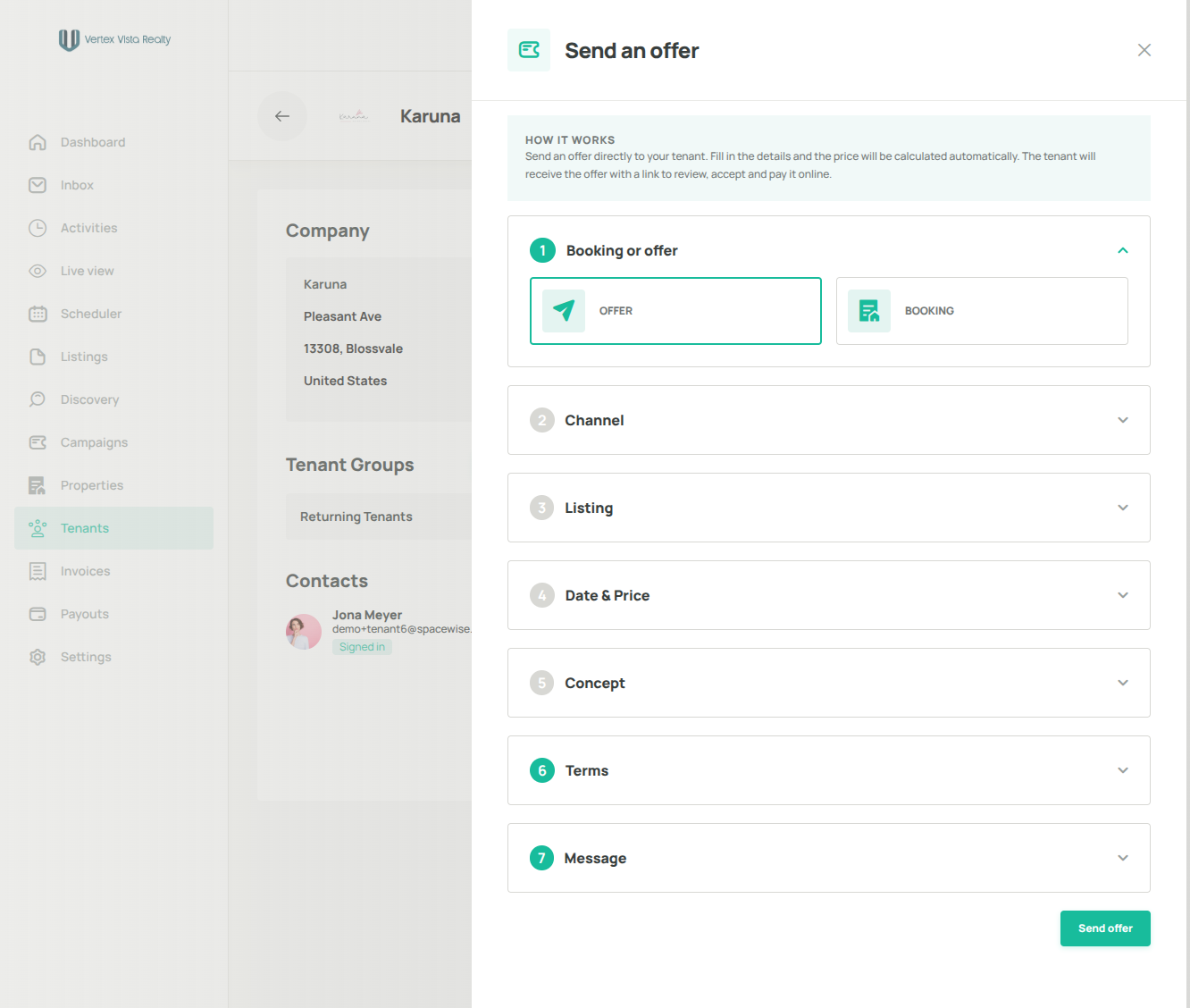Click the Send offer button

(x=1105, y=928)
